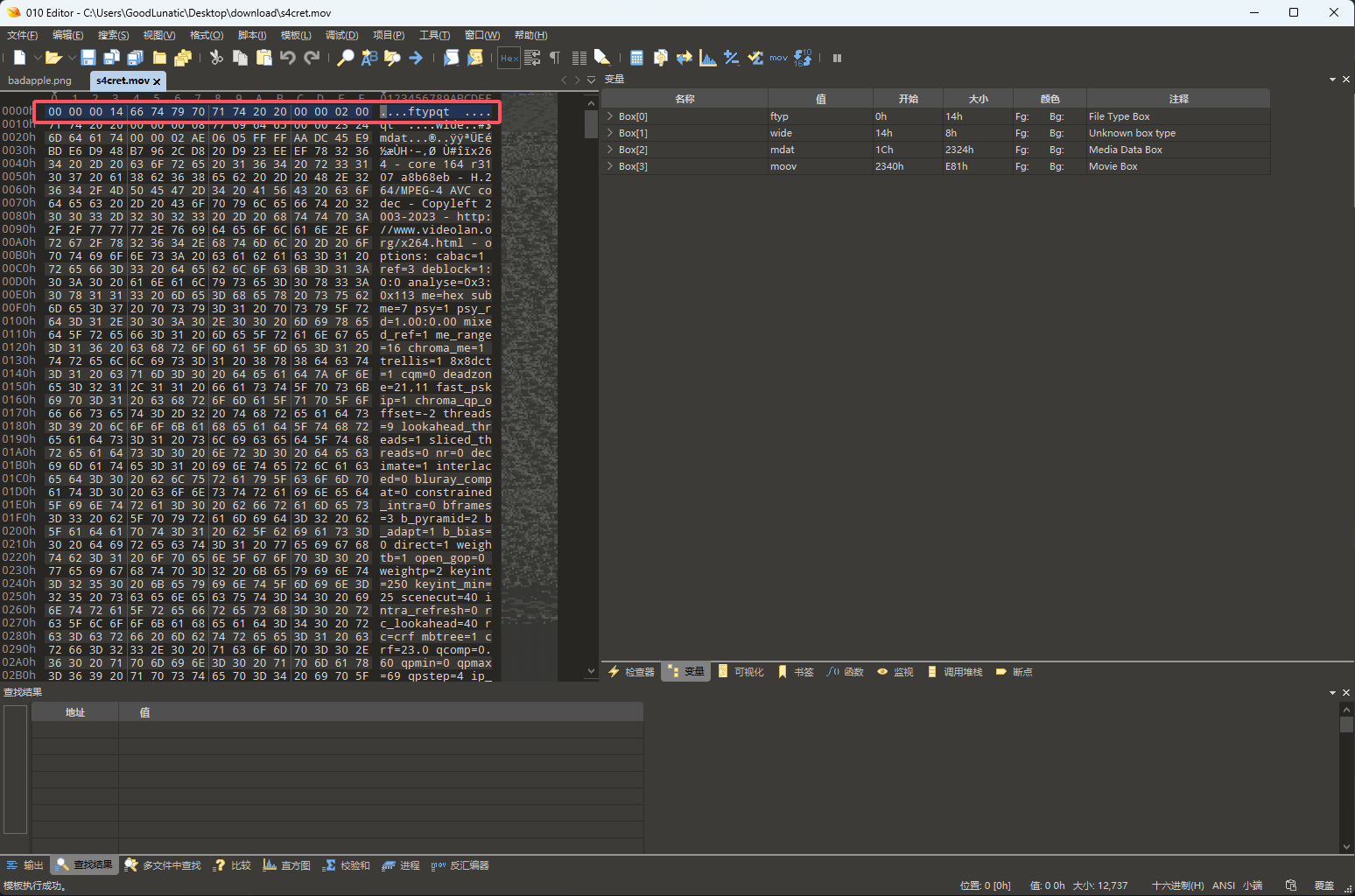Sort by the 名称 column header
Viewport: 1355px width, 896px height.
[685, 99]
